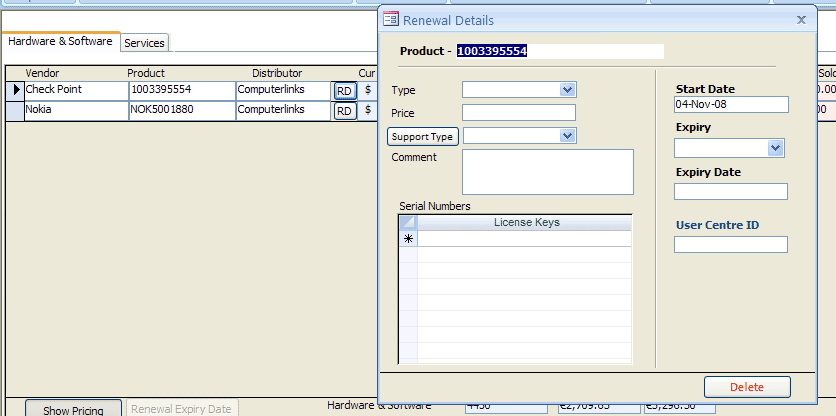Click the RD button in Nokia row

click(344, 111)
